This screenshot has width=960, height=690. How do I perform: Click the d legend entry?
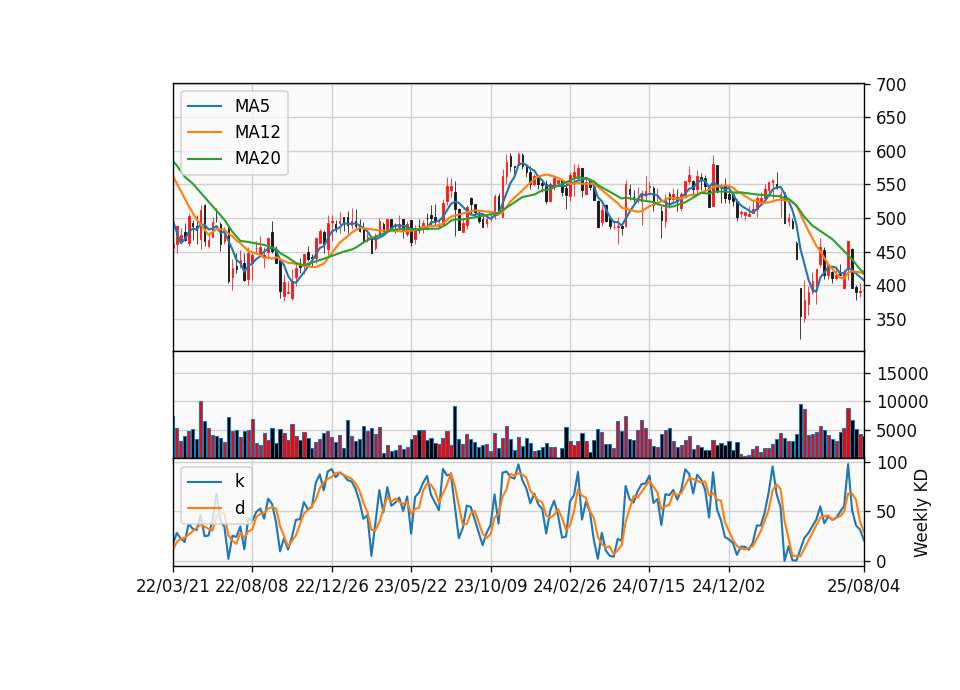coord(216,508)
